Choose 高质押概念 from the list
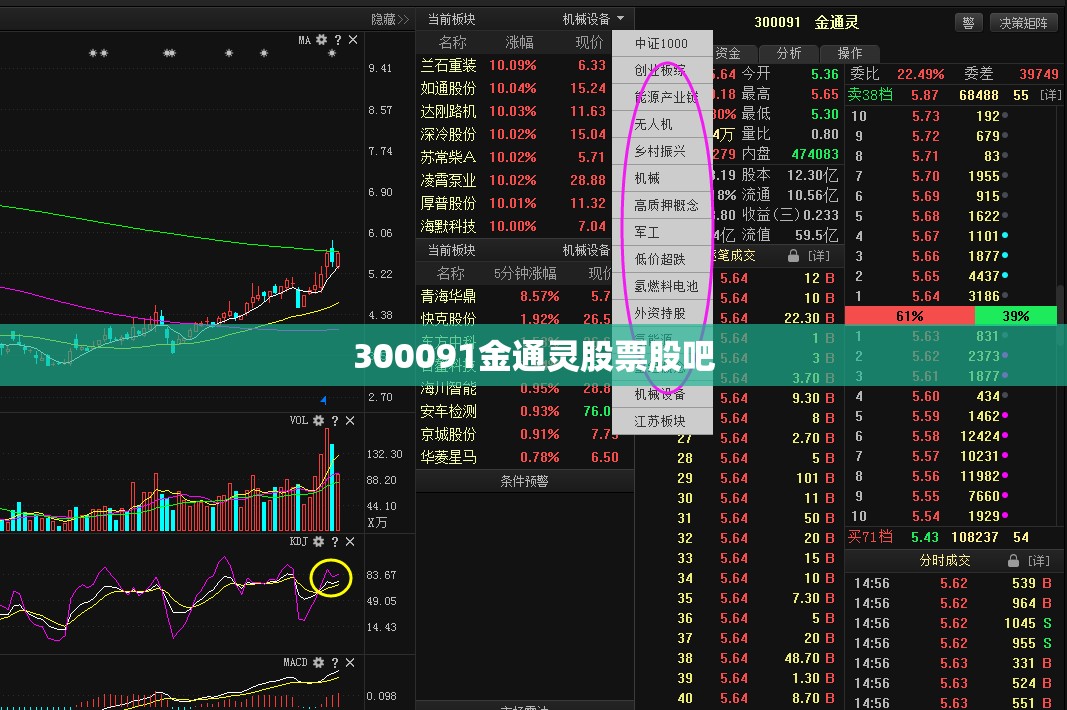Viewport: 1067px width, 710px height. coord(661,205)
